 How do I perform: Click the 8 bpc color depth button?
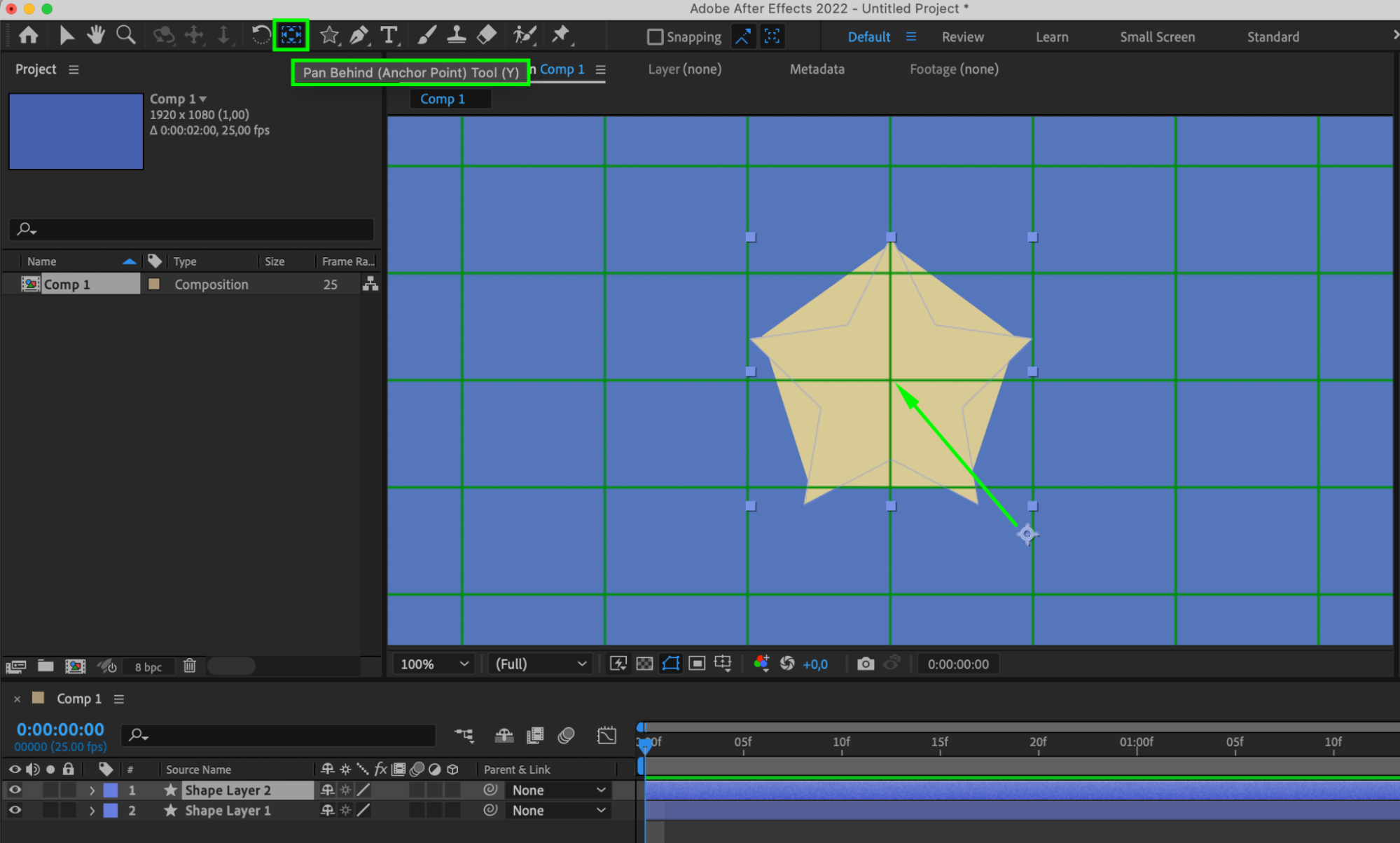148,666
